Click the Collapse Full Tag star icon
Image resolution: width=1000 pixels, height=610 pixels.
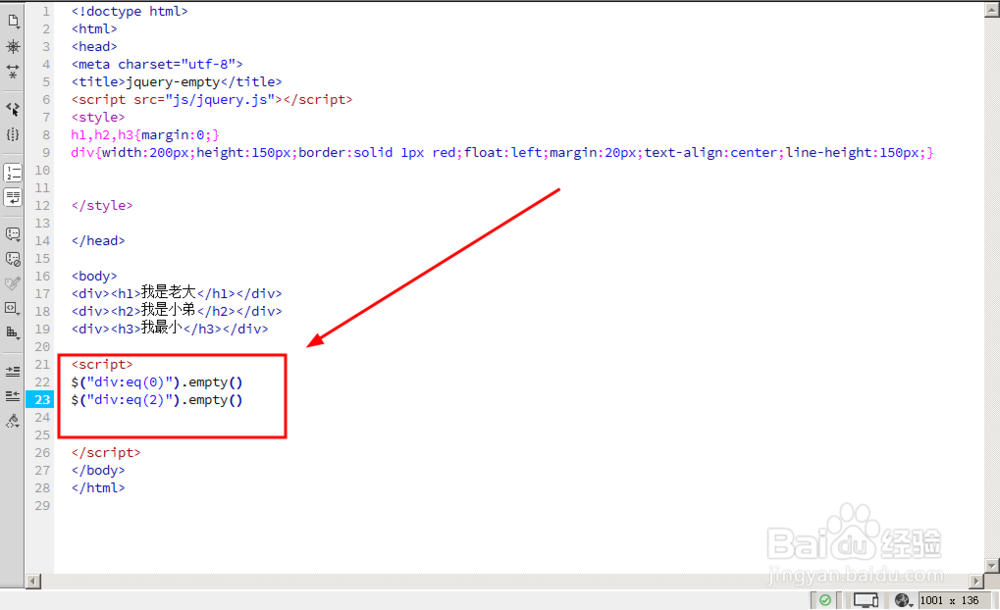click(13, 47)
